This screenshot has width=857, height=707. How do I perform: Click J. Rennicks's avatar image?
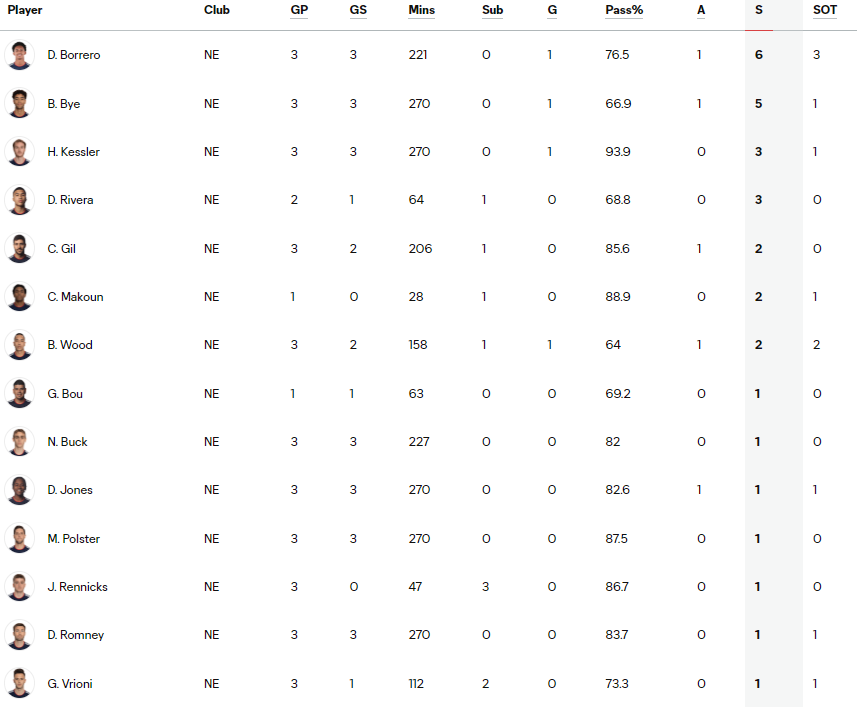click(x=20, y=587)
